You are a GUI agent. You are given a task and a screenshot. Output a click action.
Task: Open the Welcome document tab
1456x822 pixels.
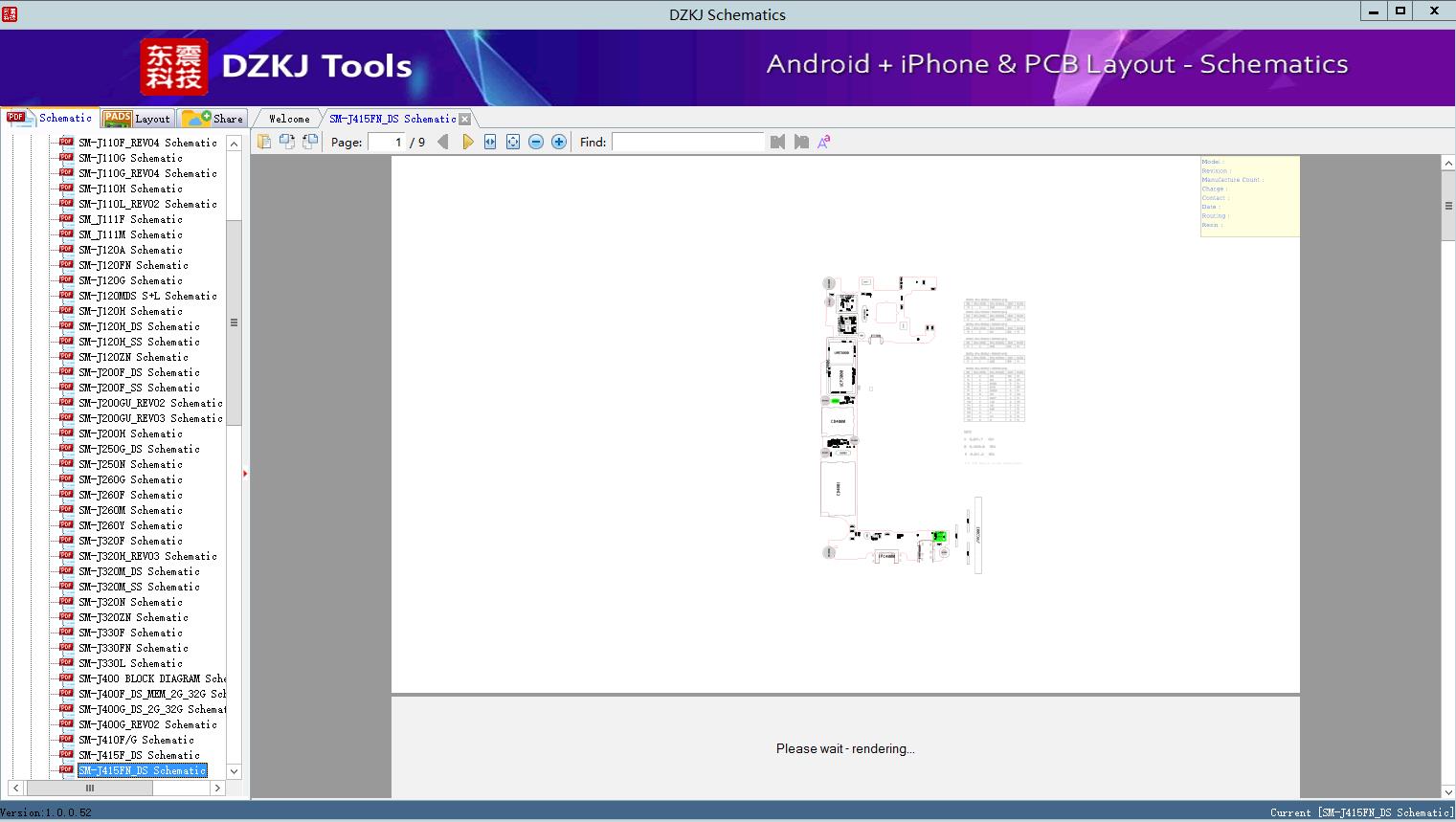click(x=289, y=119)
